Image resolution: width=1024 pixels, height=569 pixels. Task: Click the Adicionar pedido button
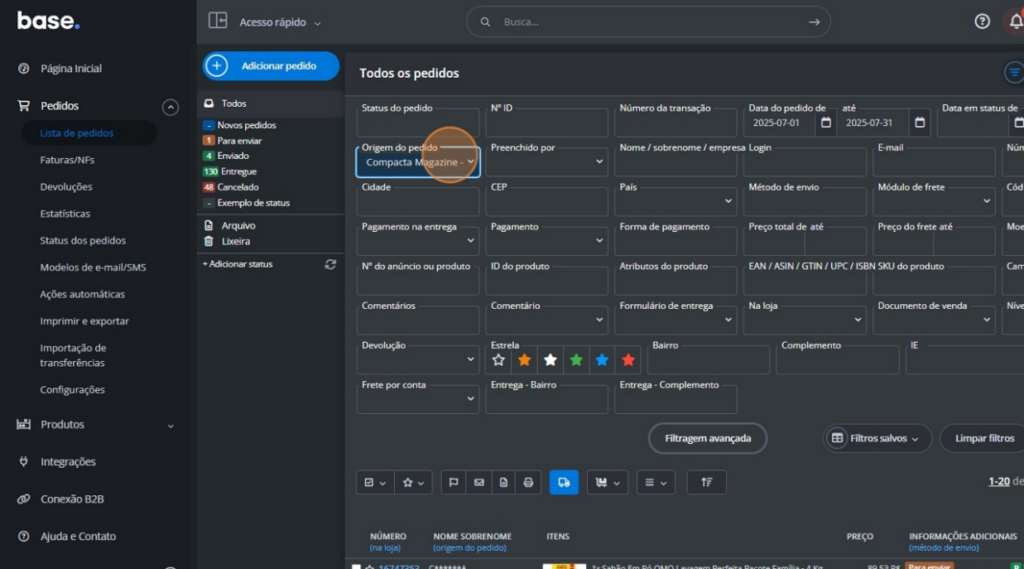pos(271,66)
